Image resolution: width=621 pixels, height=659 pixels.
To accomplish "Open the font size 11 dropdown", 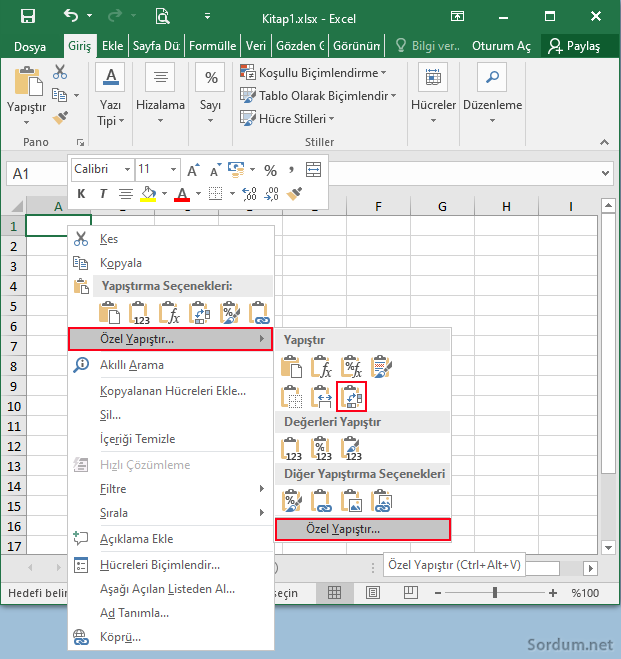I will [x=173, y=170].
